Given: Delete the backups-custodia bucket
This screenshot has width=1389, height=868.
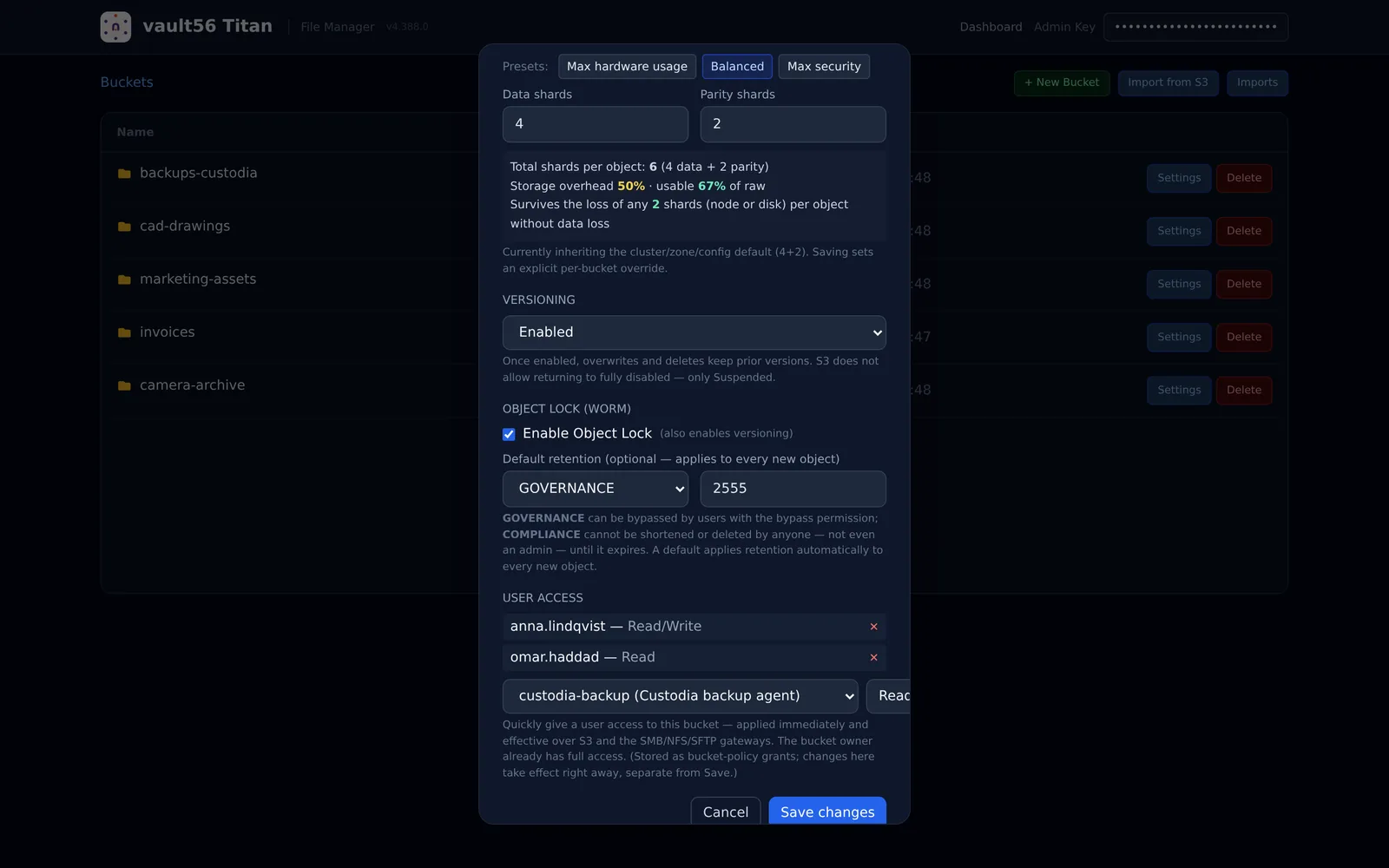Looking at the screenshot, I should [1244, 178].
